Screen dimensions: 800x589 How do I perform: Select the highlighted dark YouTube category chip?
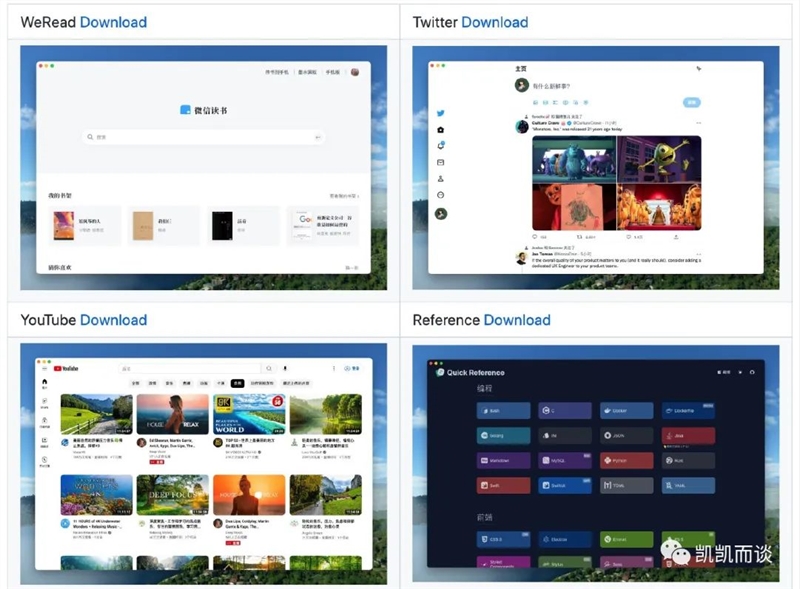click(x=237, y=383)
